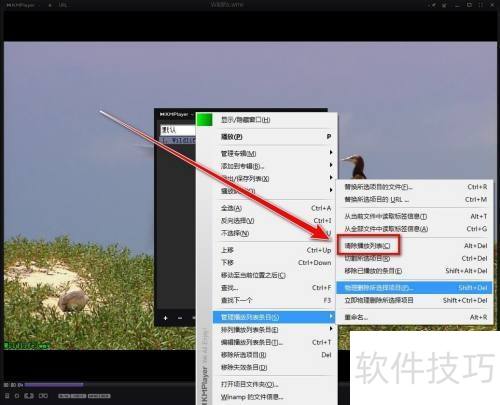Image resolution: width=500 pixels, height=405 pixels.
Task: Click the 3D icon in bottom control bar
Action: coord(29,396)
